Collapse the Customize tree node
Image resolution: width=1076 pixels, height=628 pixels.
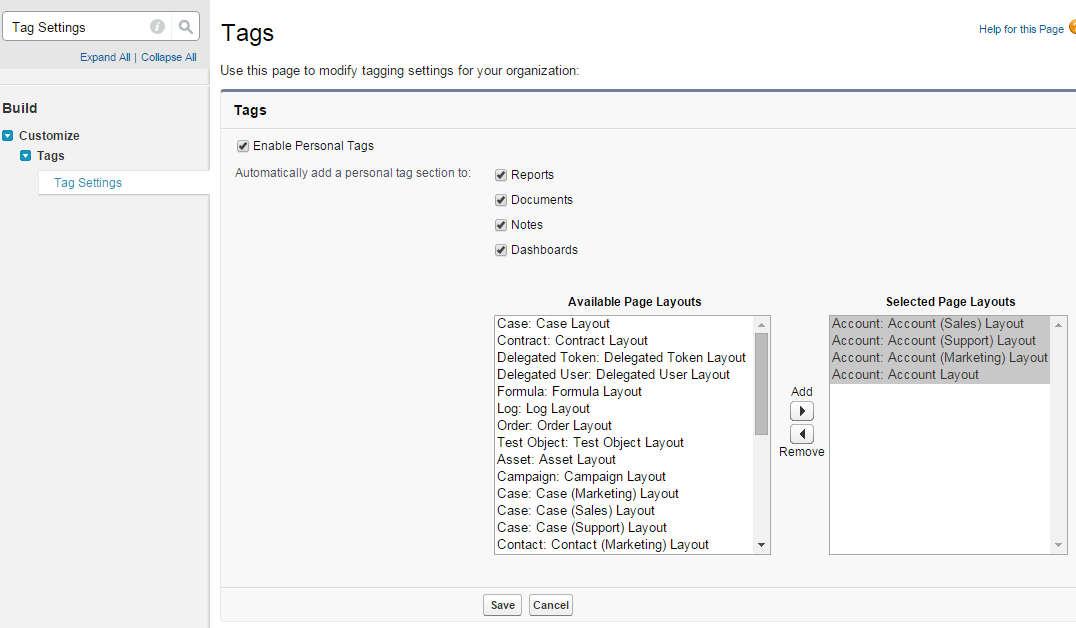point(8,136)
